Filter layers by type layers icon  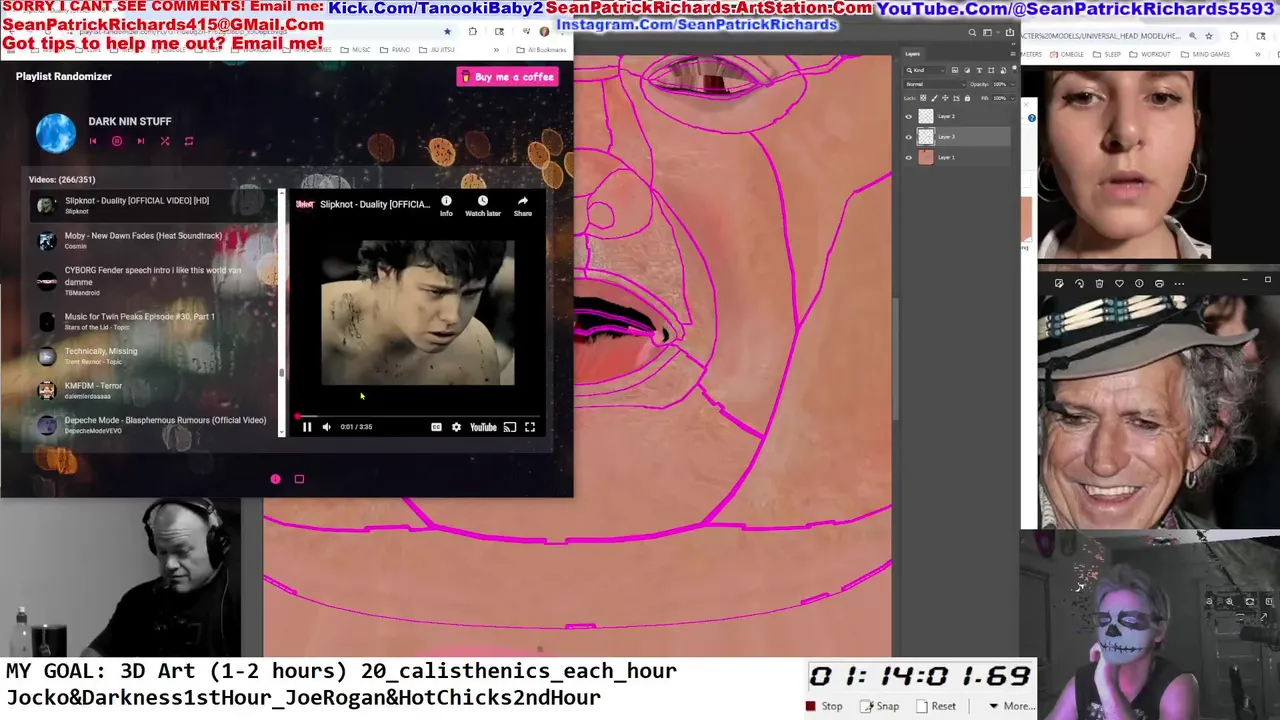click(x=979, y=70)
